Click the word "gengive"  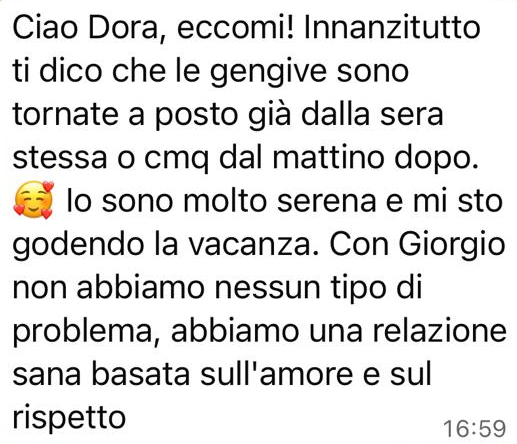[x=268, y=73]
